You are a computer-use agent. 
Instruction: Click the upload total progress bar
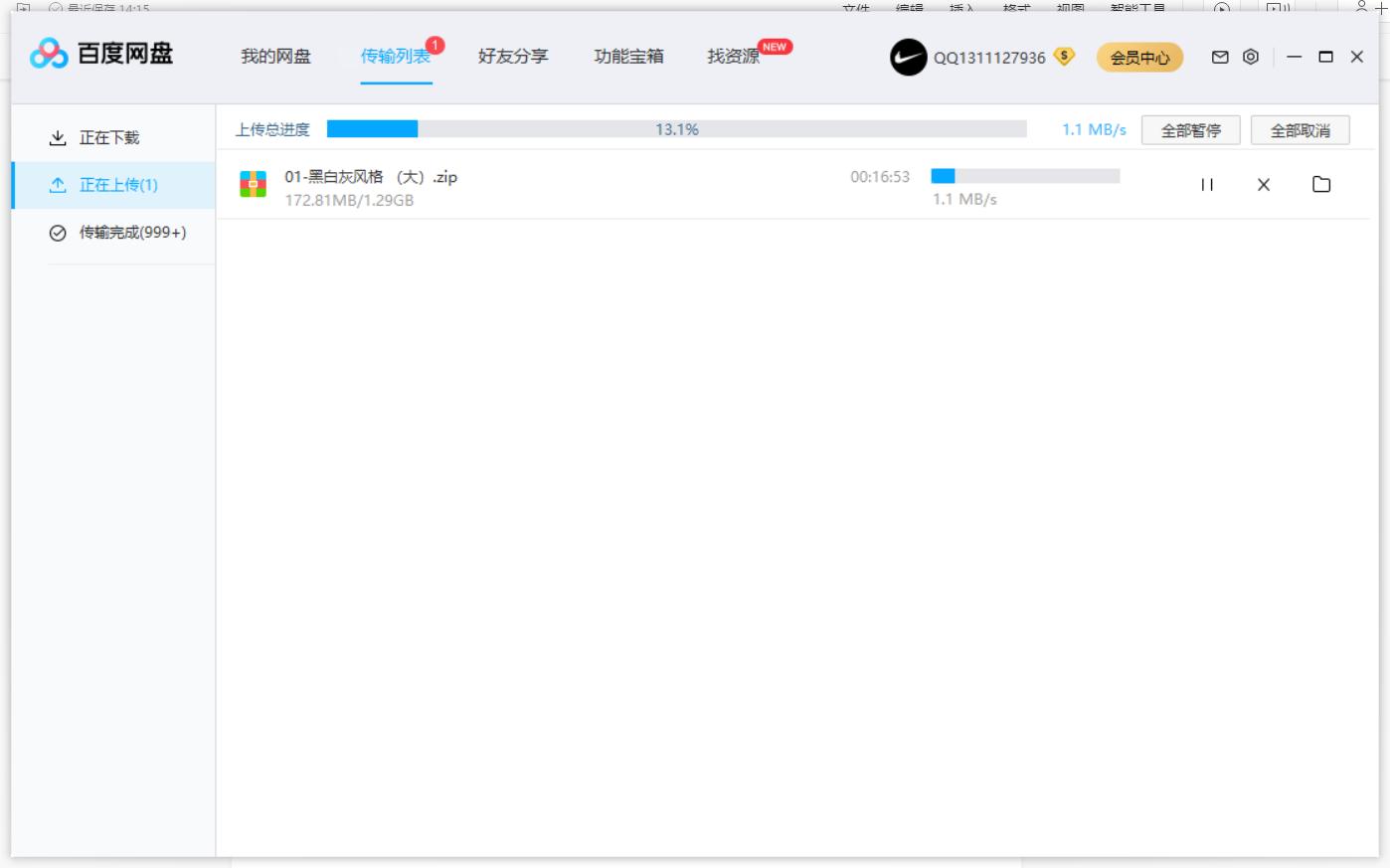676,128
